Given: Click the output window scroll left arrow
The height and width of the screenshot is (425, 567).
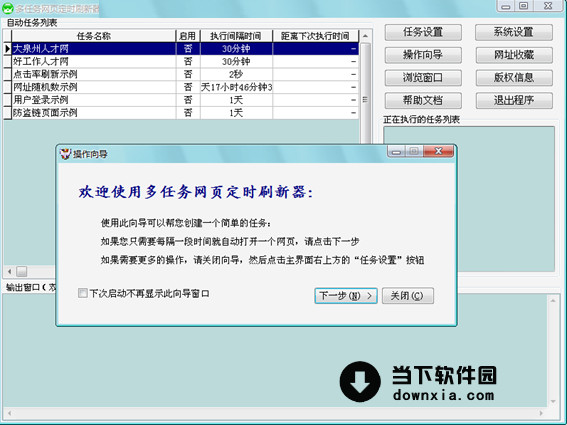Looking at the screenshot, I should pos(9,413).
